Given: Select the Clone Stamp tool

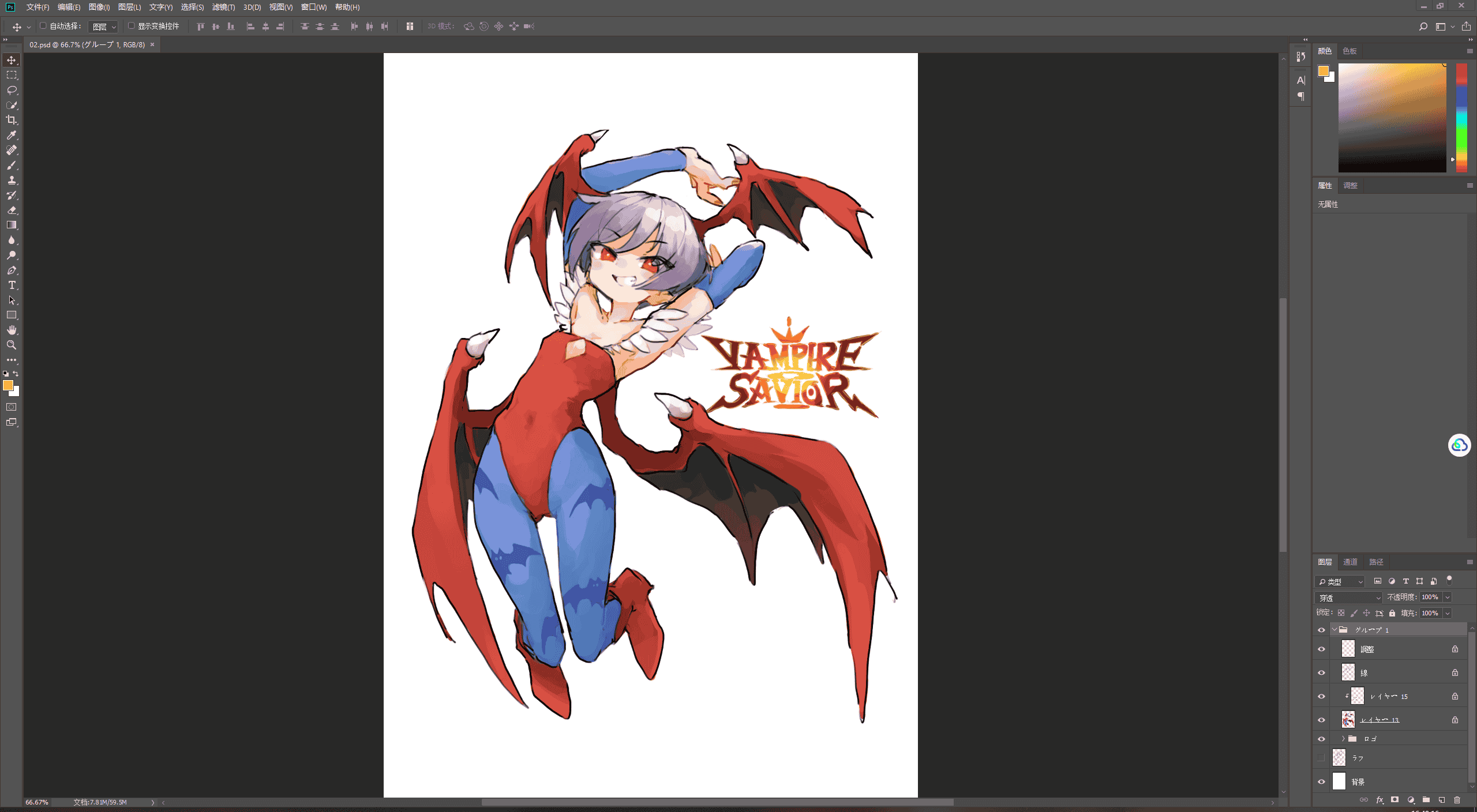Looking at the screenshot, I should coord(12,180).
